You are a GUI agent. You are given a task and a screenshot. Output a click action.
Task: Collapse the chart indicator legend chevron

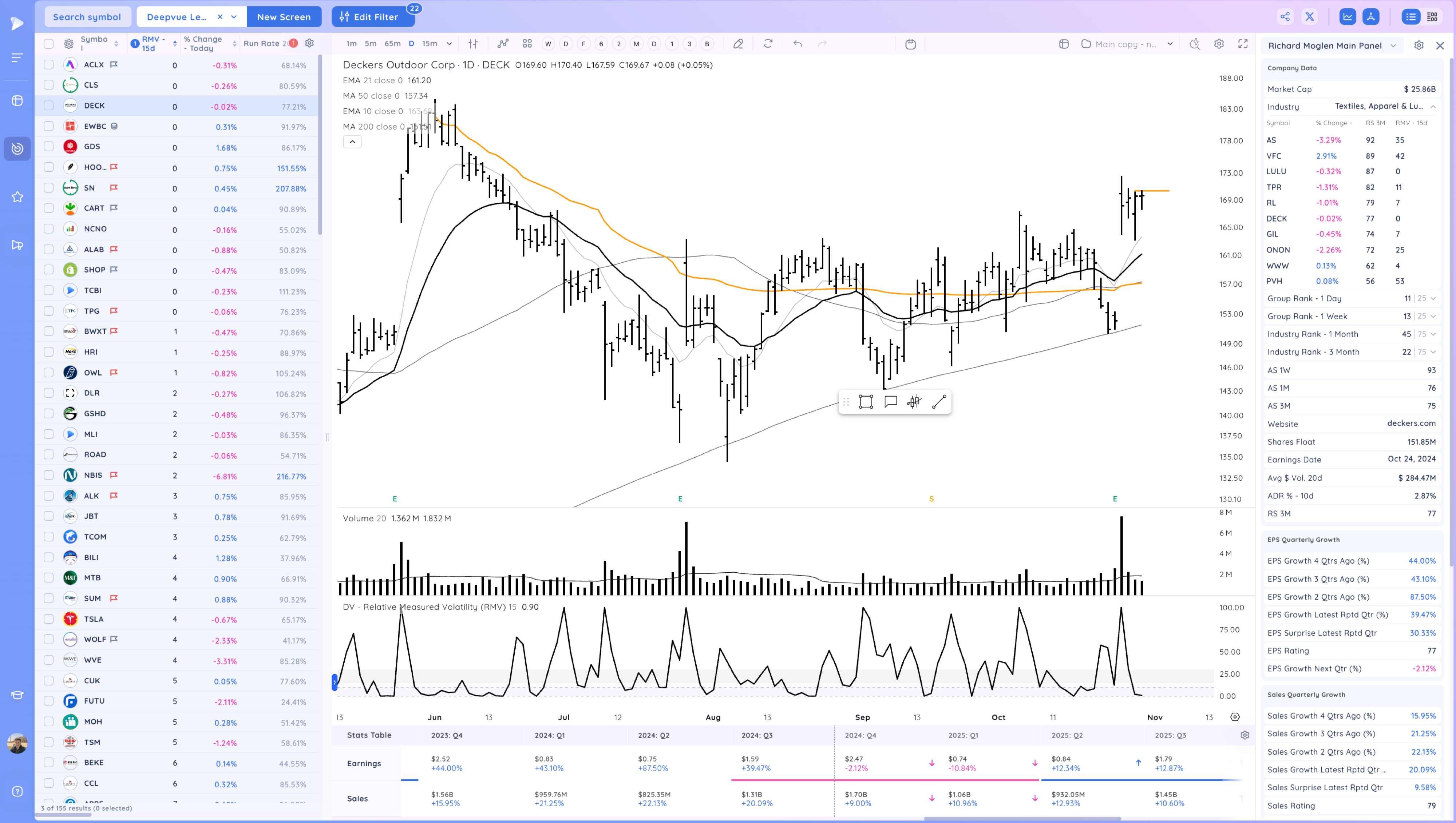point(352,142)
